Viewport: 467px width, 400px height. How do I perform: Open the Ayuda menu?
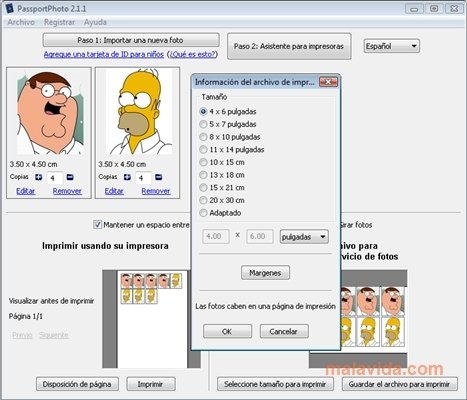95,22
